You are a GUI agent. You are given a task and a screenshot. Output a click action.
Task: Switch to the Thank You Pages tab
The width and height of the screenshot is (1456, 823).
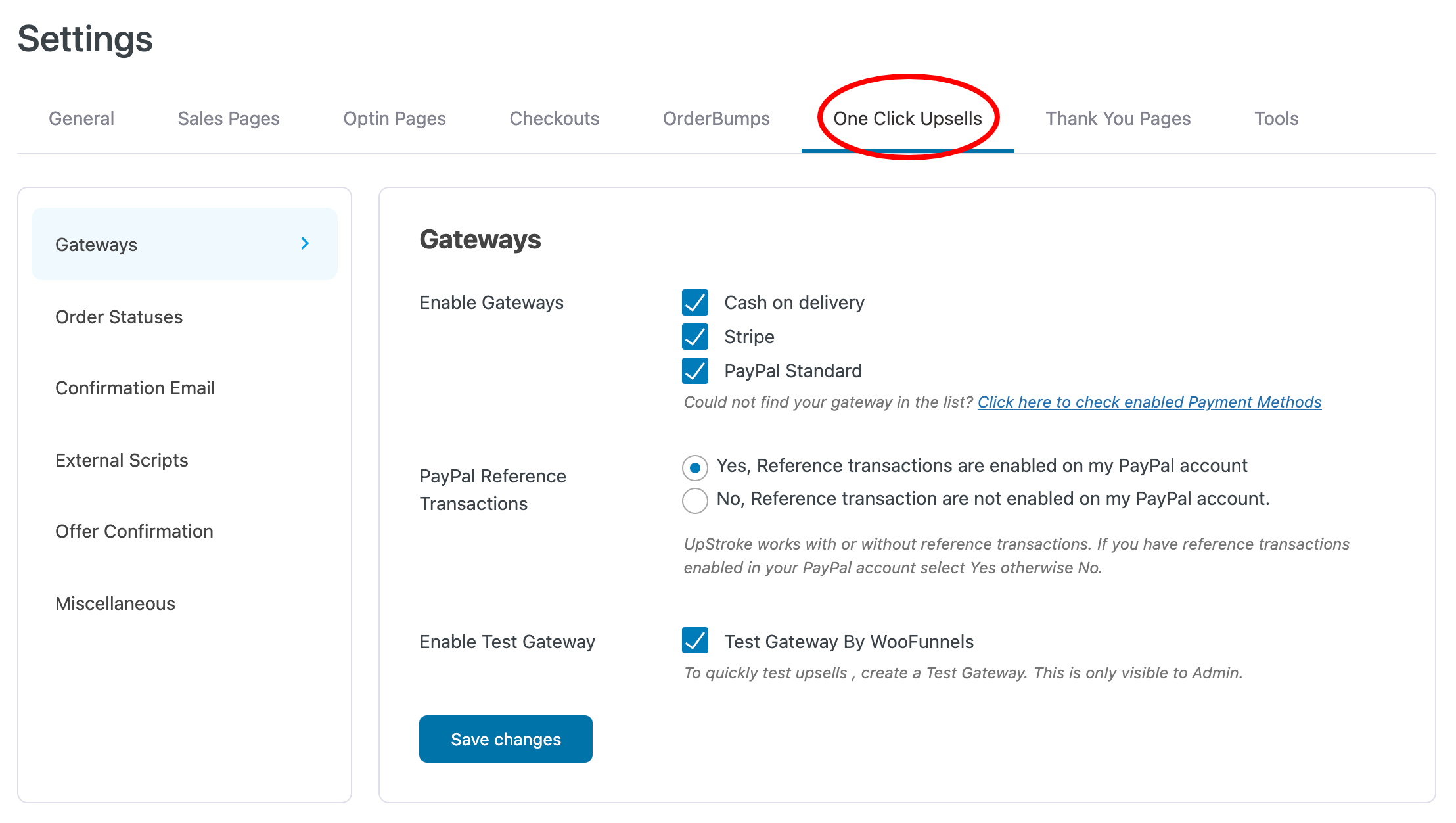(1118, 118)
